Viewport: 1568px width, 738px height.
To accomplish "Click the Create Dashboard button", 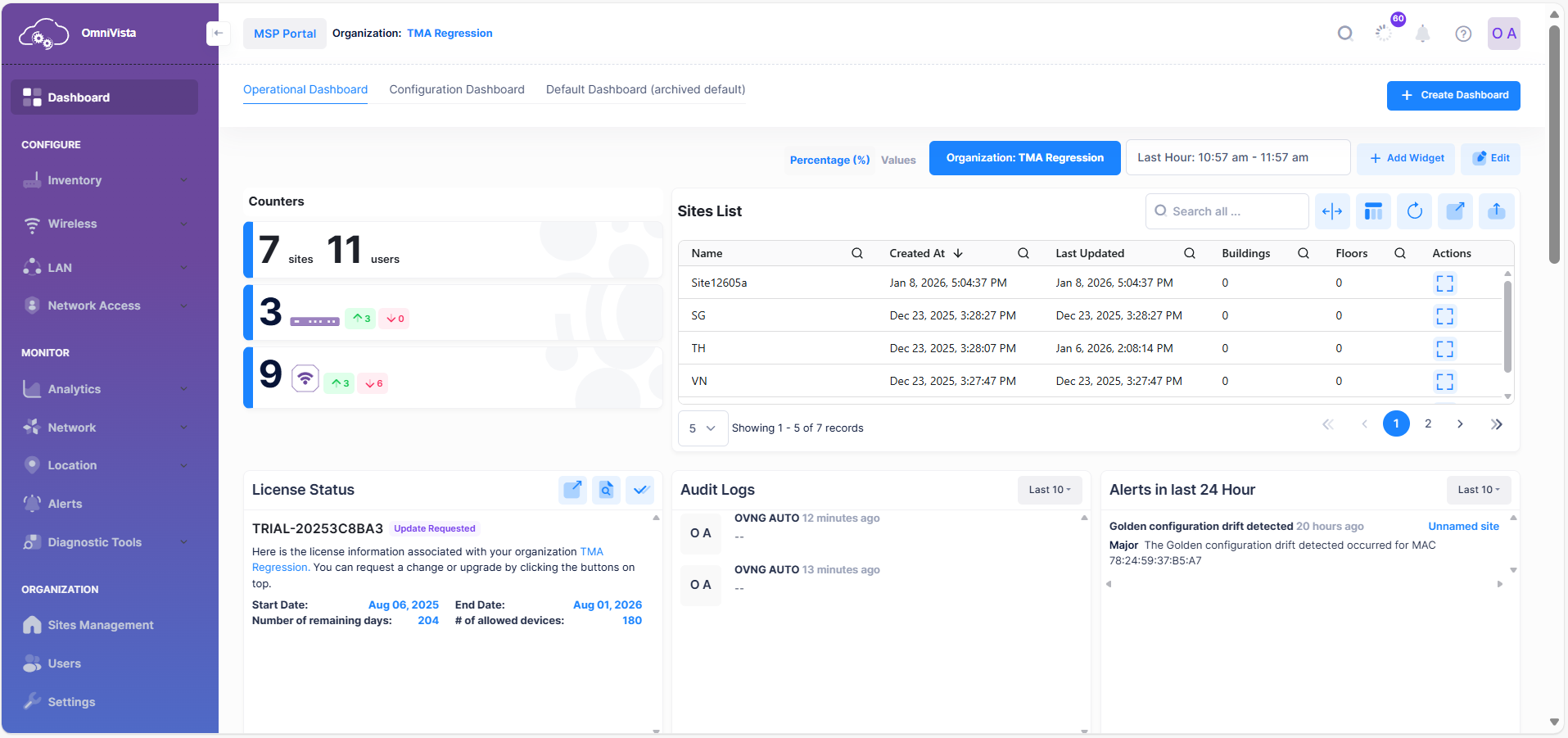I will [x=1453, y=95].
